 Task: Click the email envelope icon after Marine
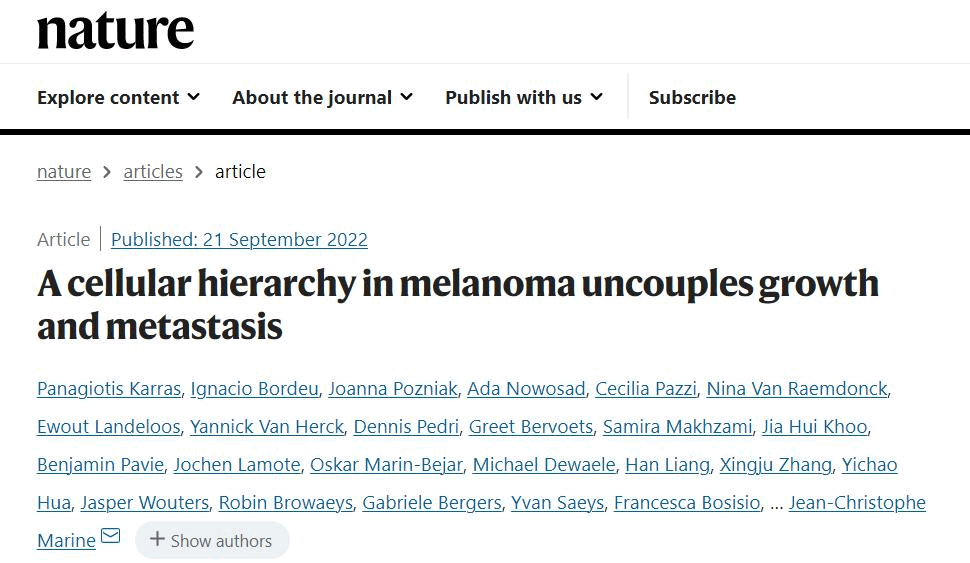tap(110, 537)
